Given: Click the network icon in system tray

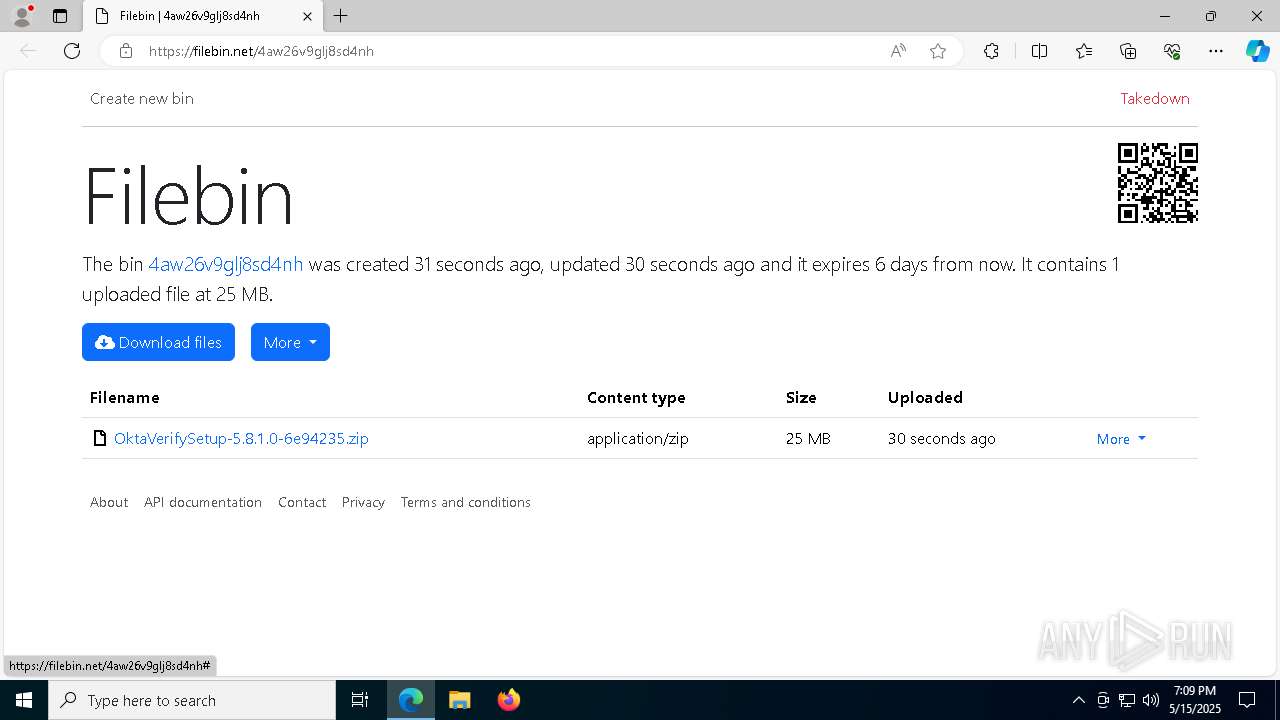Looking at the screenshot, I should tap(1127, 700).
